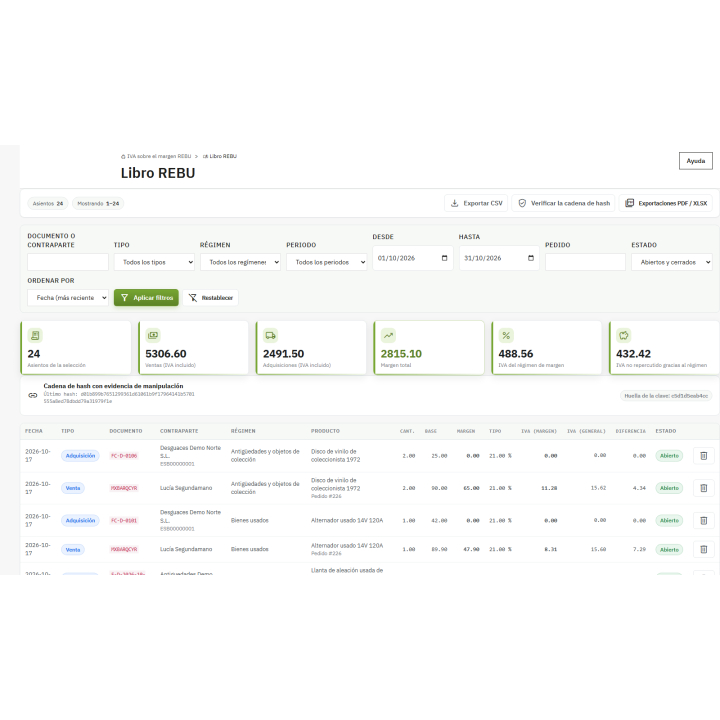Click the ledger icon on the 24 asientos card
This screenshot has height=720, width=720.
35,336
